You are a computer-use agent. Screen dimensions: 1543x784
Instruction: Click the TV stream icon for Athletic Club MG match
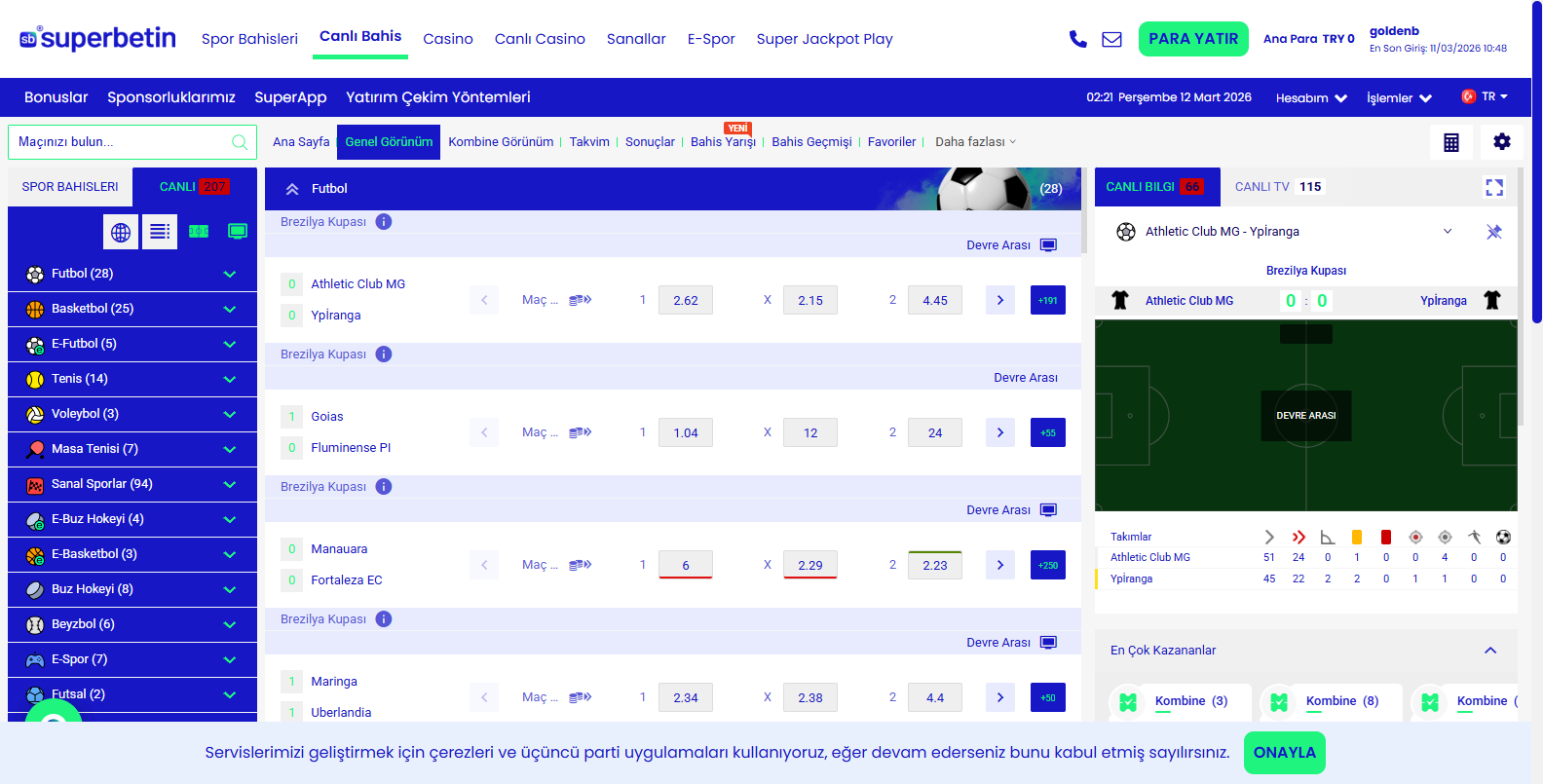(1048, 245)
